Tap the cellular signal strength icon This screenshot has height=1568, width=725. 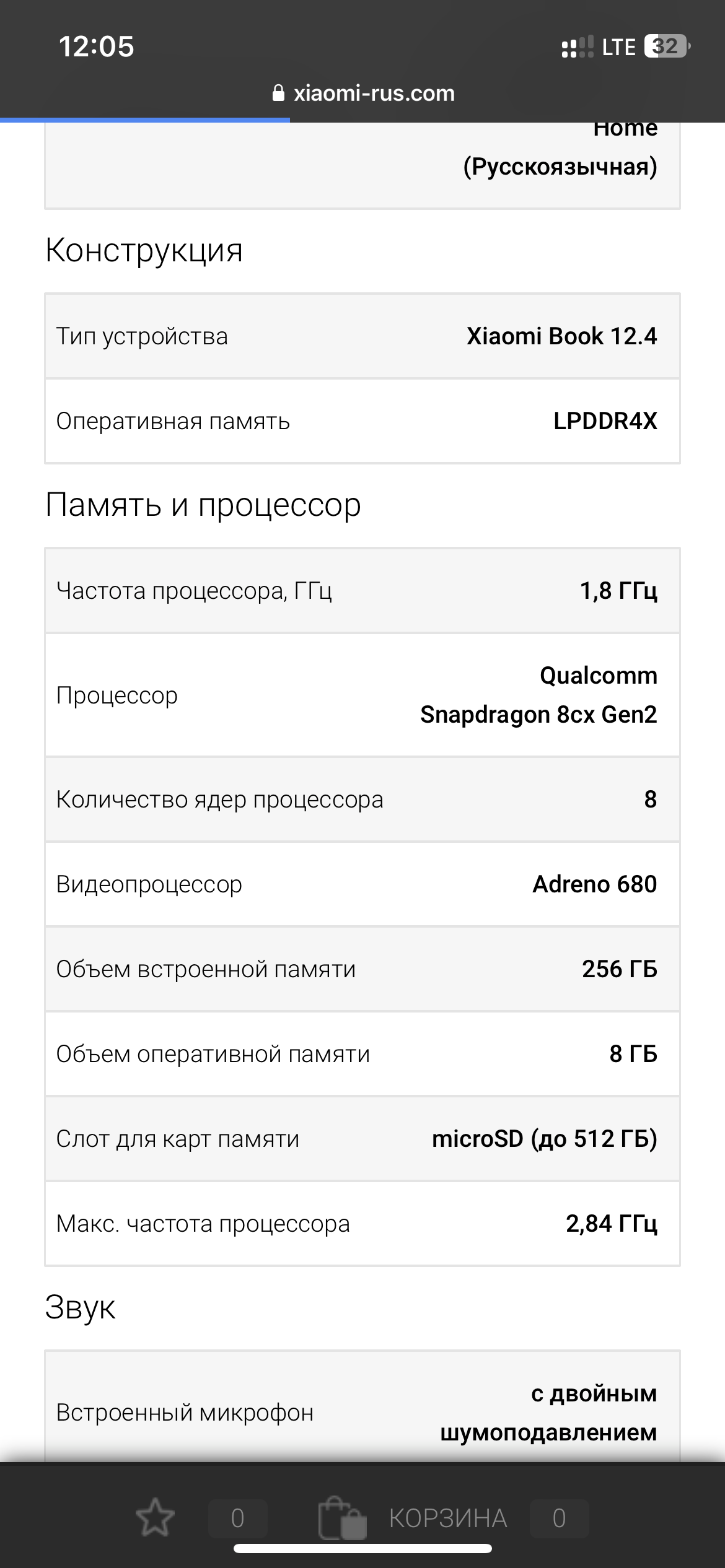click(x=577, y=48)
